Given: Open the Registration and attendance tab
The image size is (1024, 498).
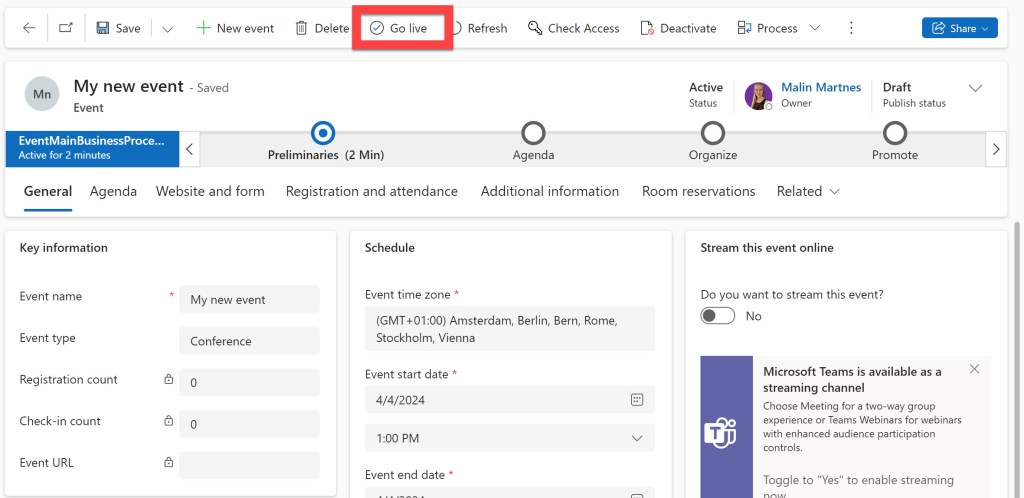Looking at the screenshot, I should [x=371, y=191].
